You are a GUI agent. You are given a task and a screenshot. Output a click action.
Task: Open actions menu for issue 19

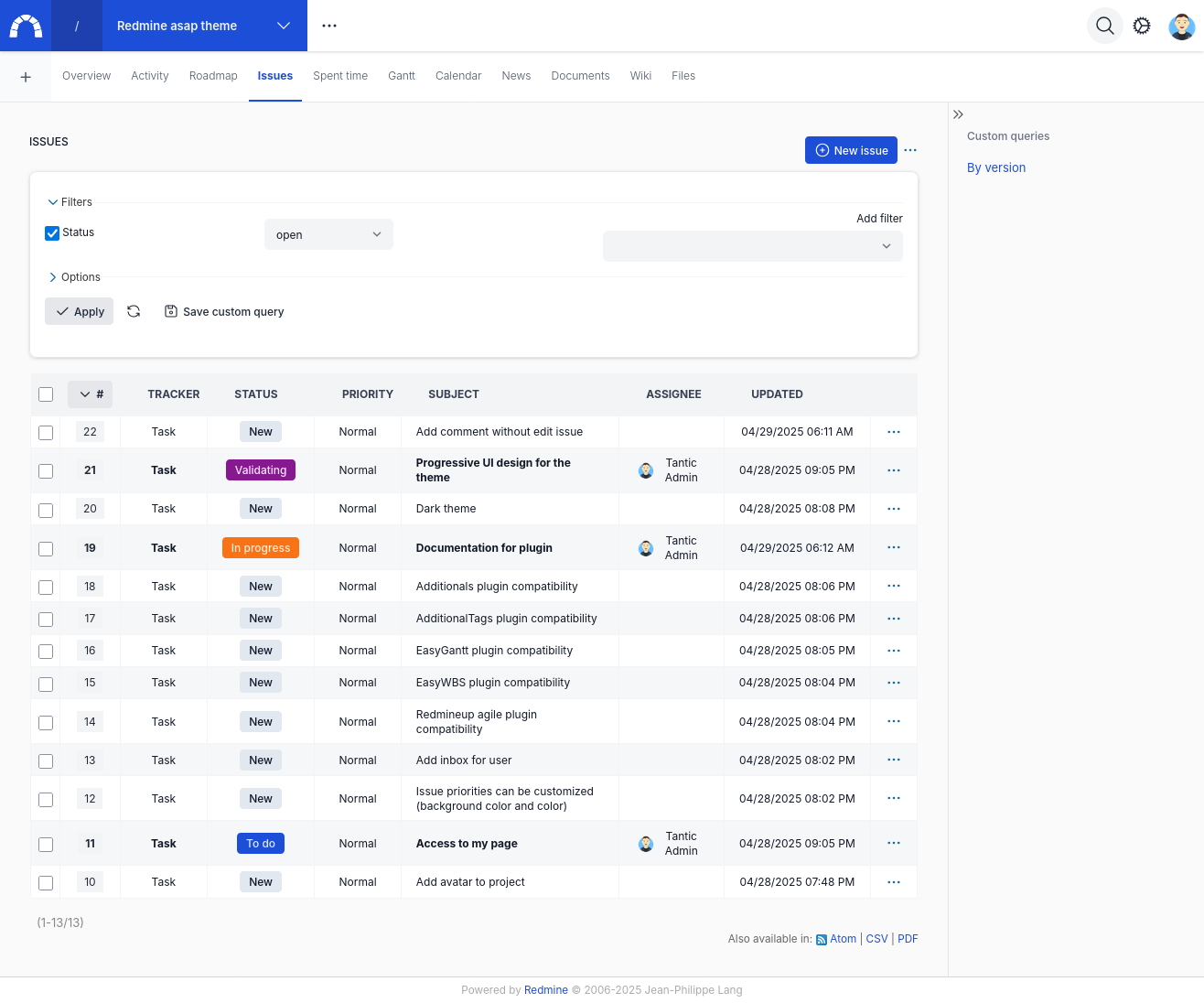894,547
